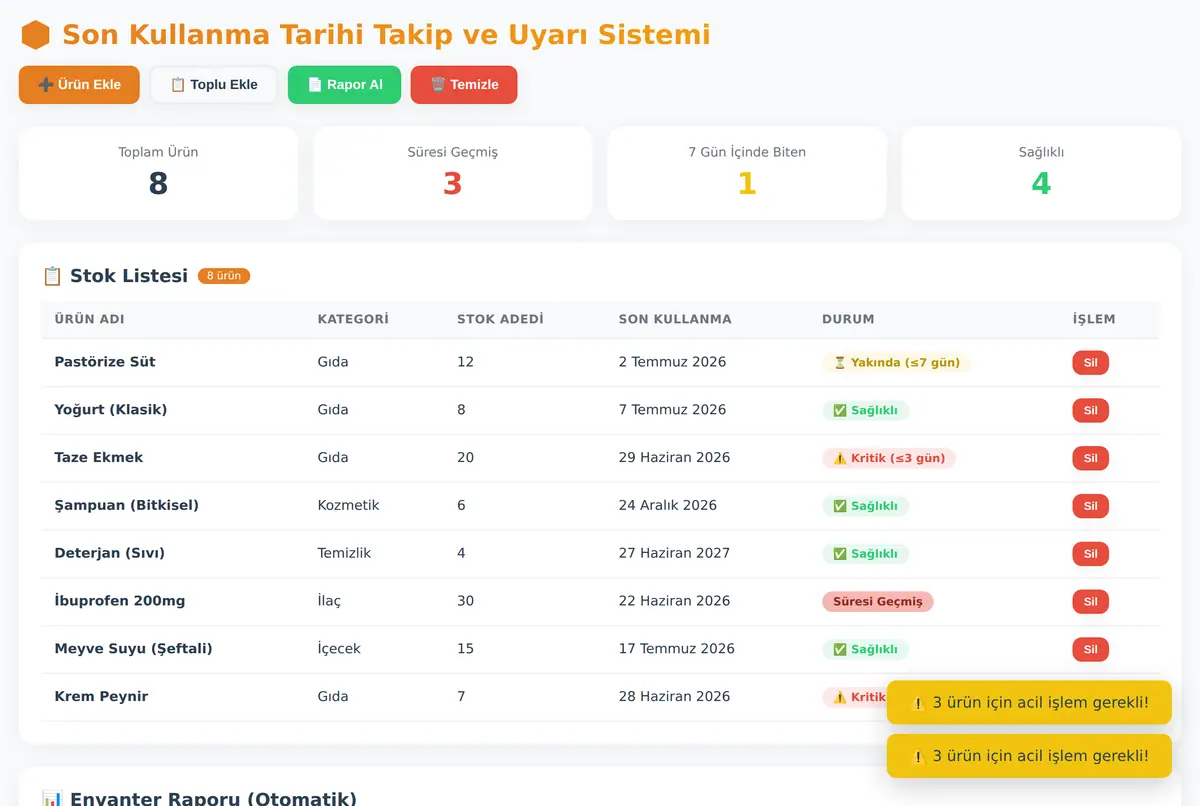Select the 'İlaç' category cell

click(x=330, y=601)
